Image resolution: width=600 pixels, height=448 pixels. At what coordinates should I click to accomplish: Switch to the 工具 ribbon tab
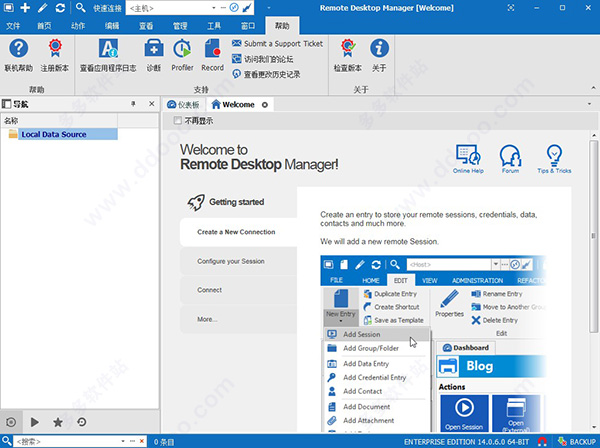click(214, 26)
